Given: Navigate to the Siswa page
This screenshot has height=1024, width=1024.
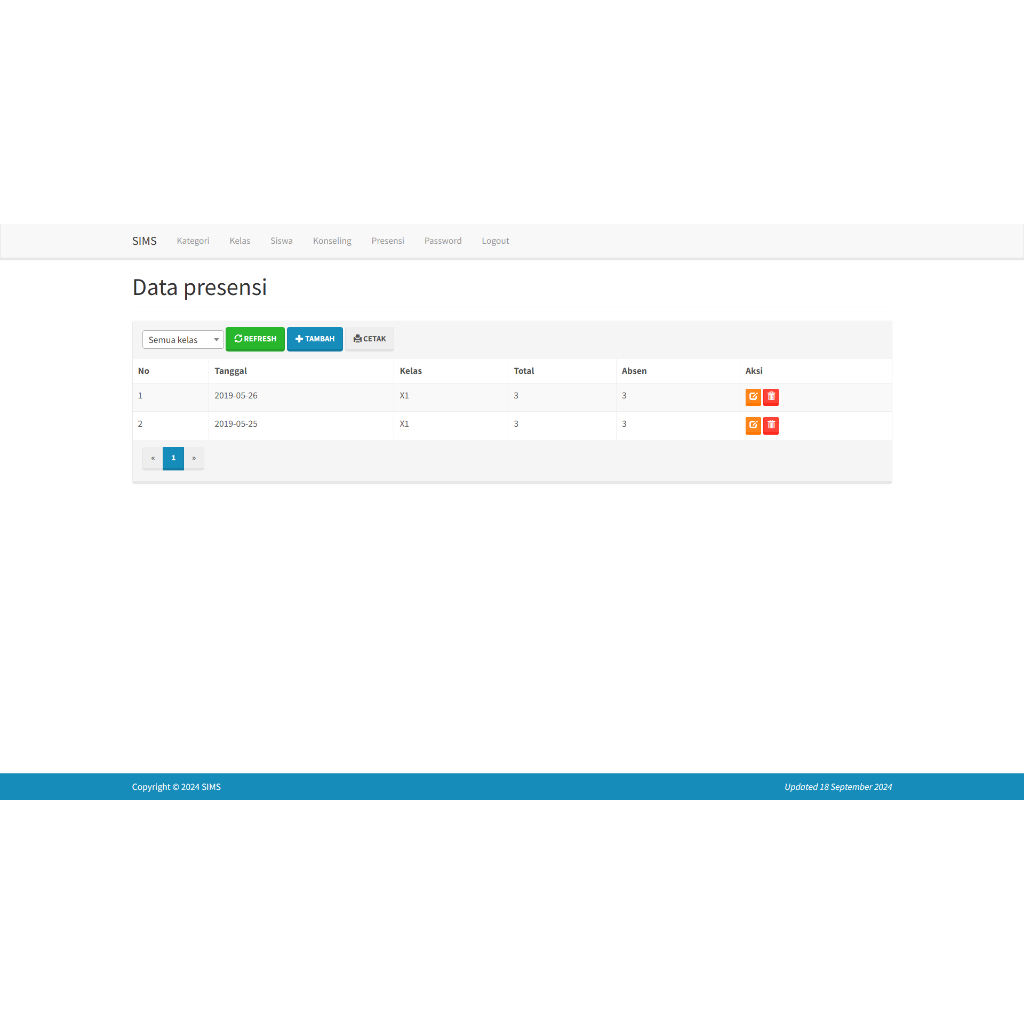Looking at the screenshot, I should (x=281, y=241).
